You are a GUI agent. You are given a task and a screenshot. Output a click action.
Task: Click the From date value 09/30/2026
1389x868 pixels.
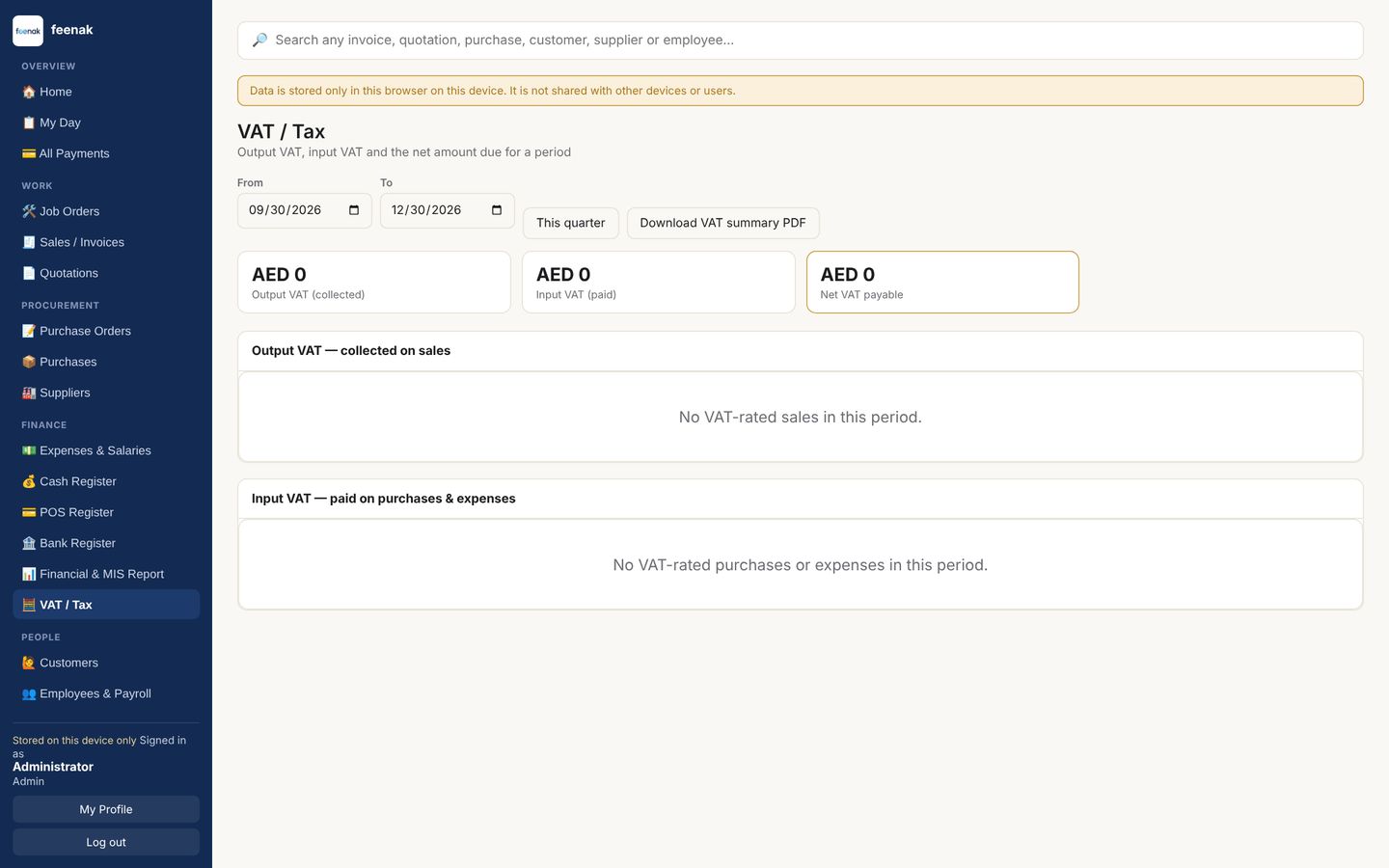point(286,210)
